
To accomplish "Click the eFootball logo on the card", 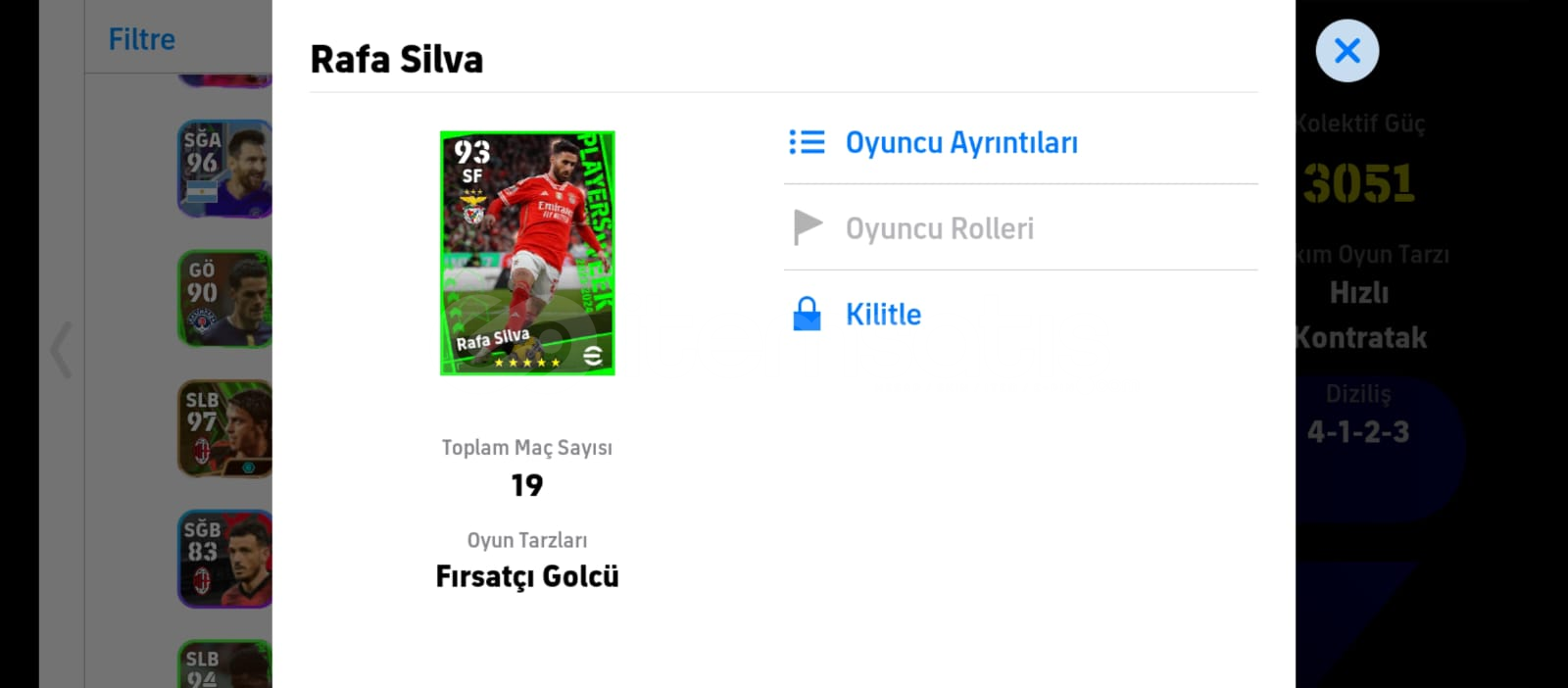I will [593, 355].
